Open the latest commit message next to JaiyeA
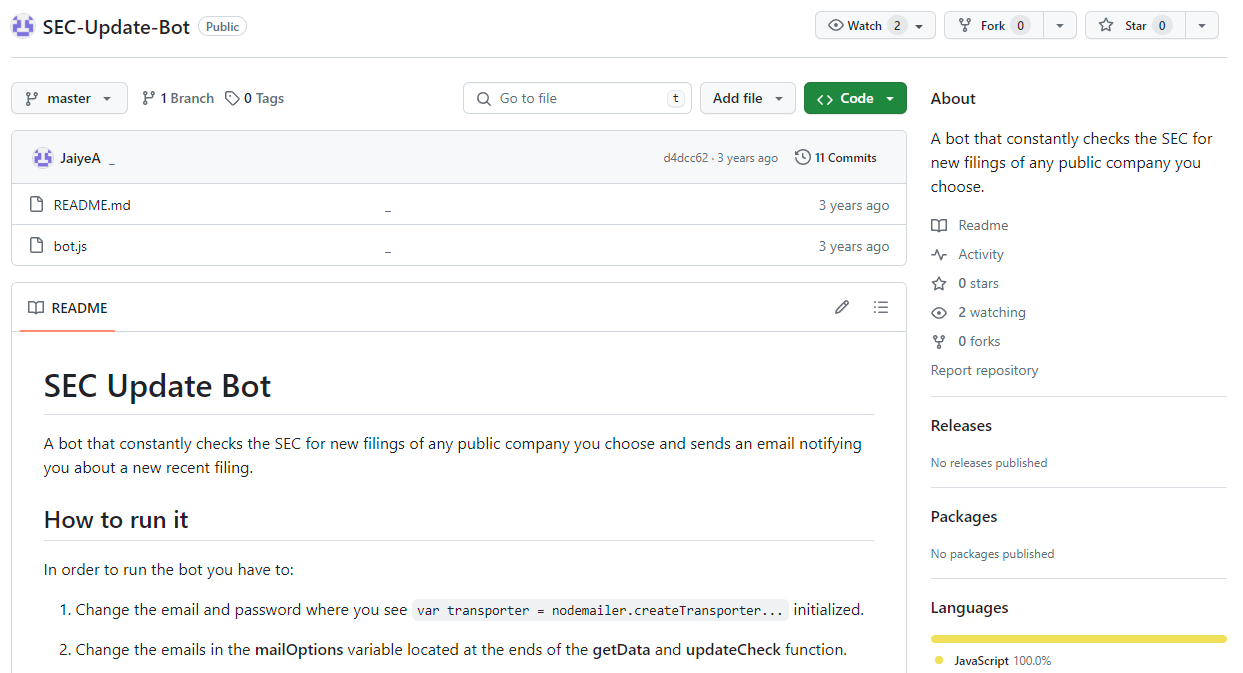 tap(112, 159)
